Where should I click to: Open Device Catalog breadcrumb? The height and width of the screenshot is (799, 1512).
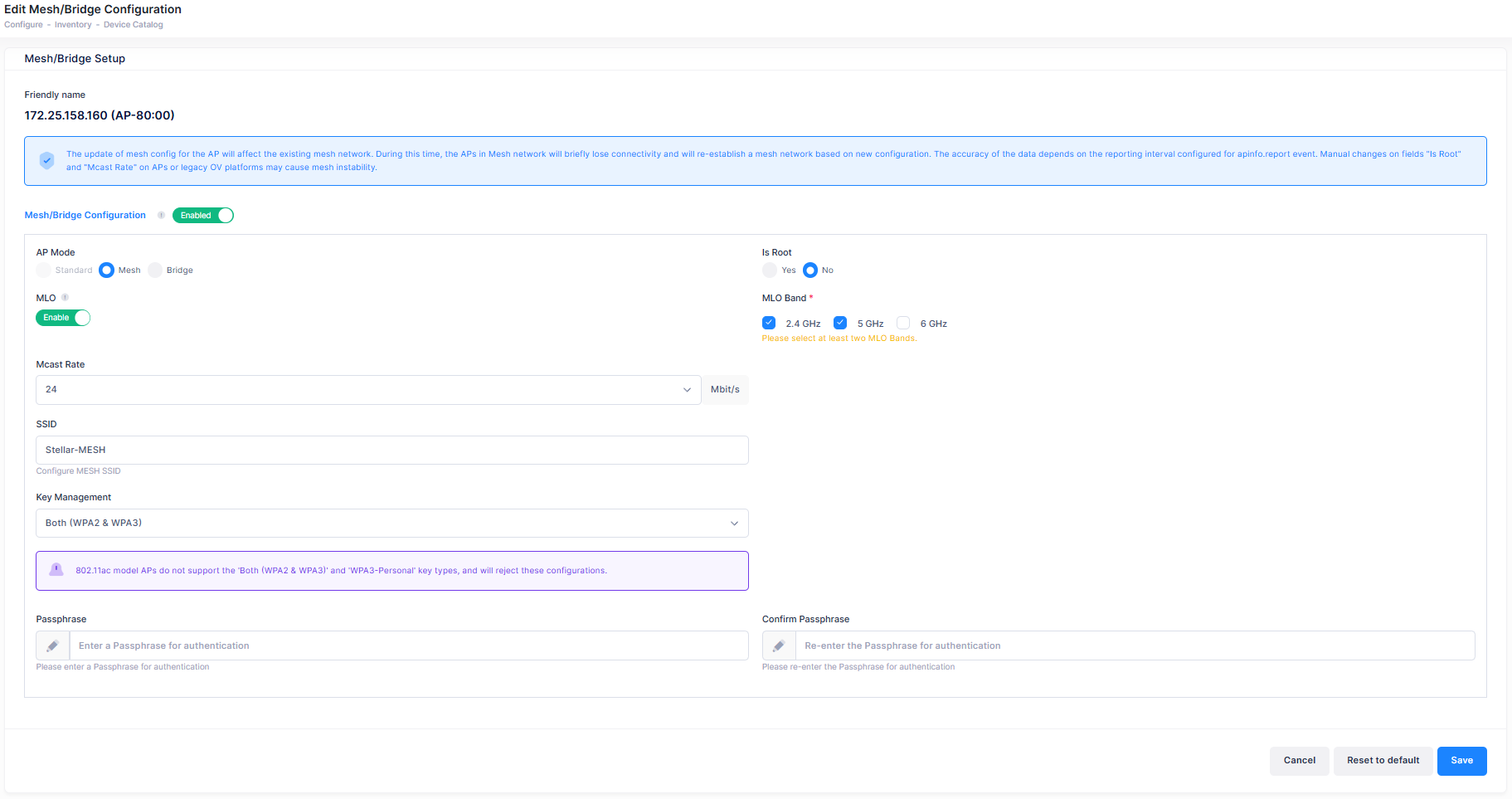pos(133,25)
